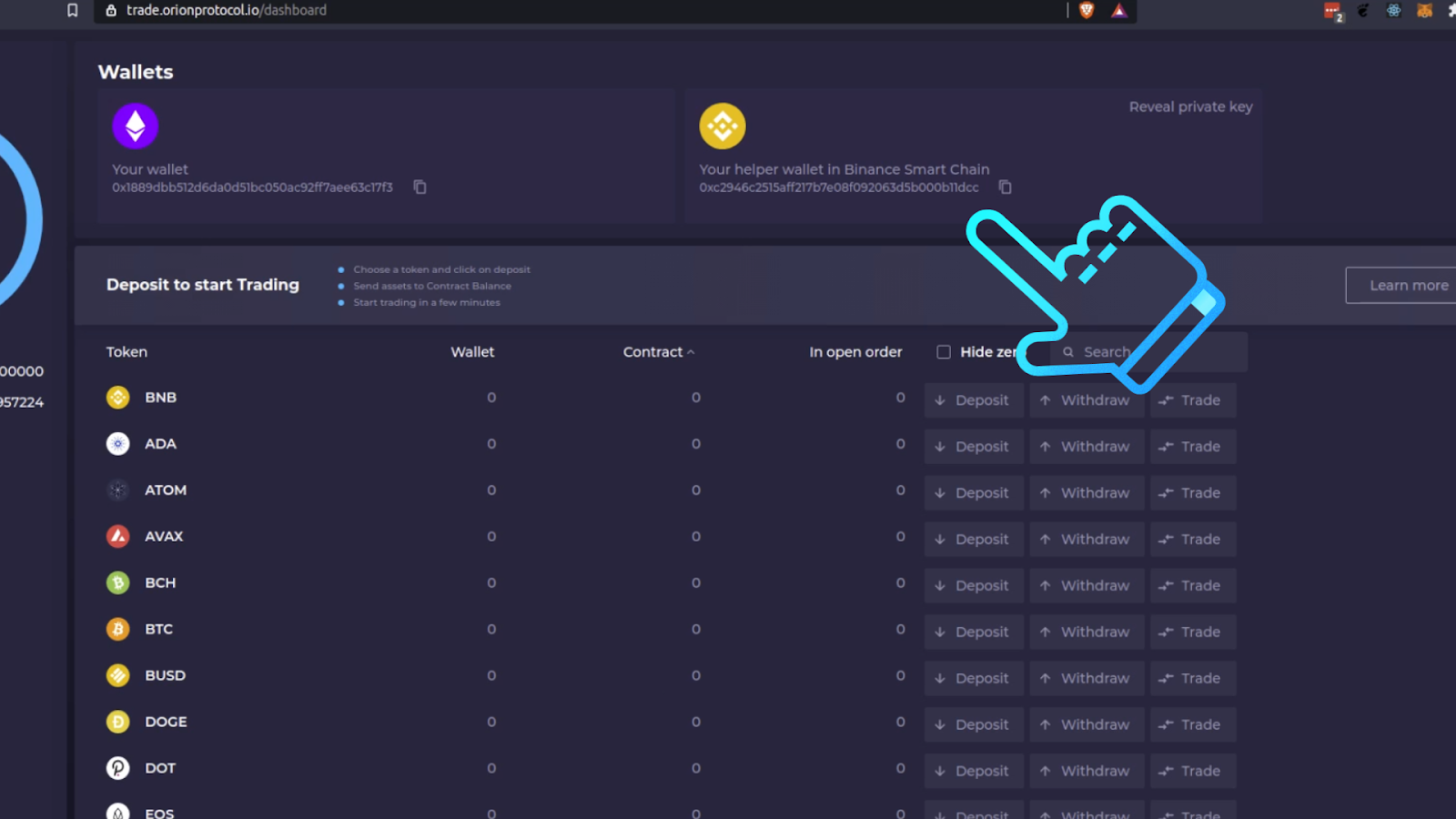Open the red extension with badge 2

pos(1333,12)
